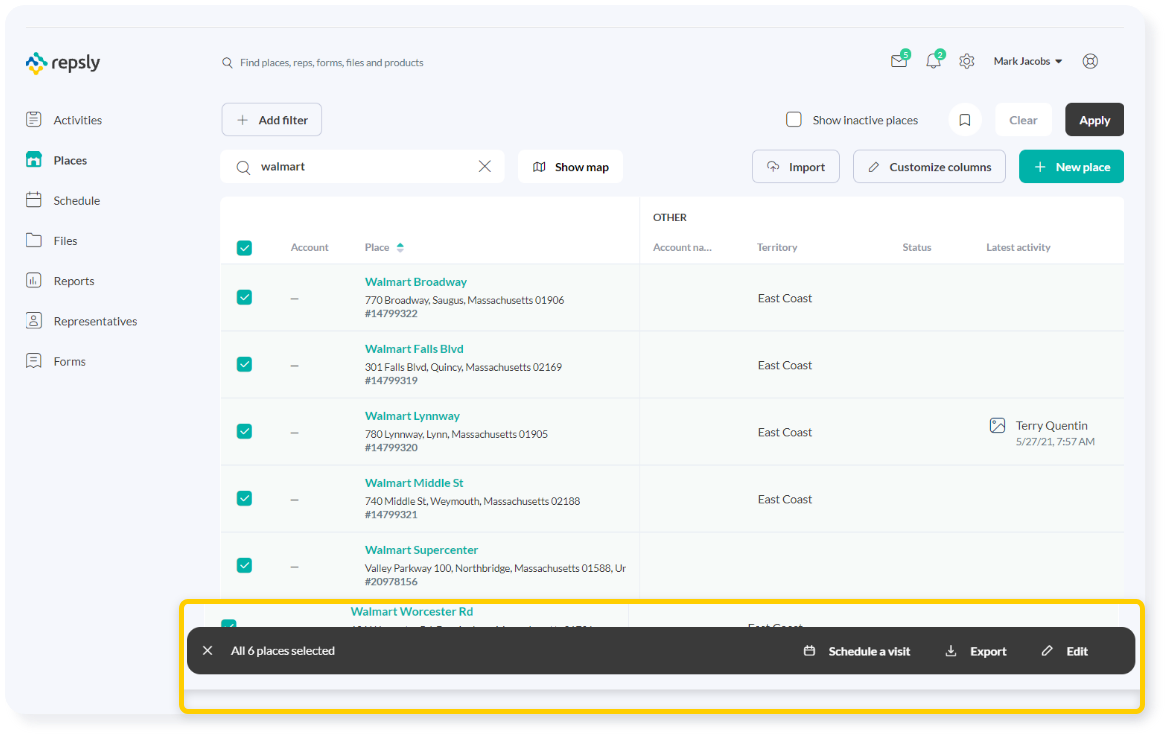
Task: Open the Walmart Supercenter place link
Action: (x=421, y=550)
